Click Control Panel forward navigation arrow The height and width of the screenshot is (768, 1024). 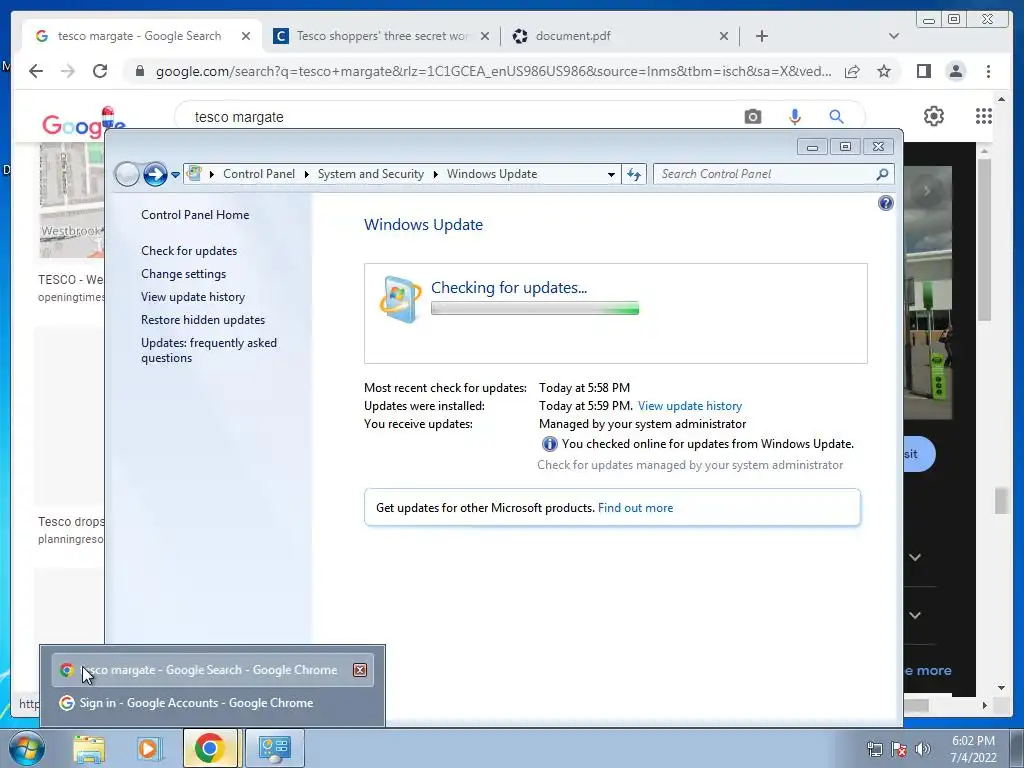click(155, 174)
